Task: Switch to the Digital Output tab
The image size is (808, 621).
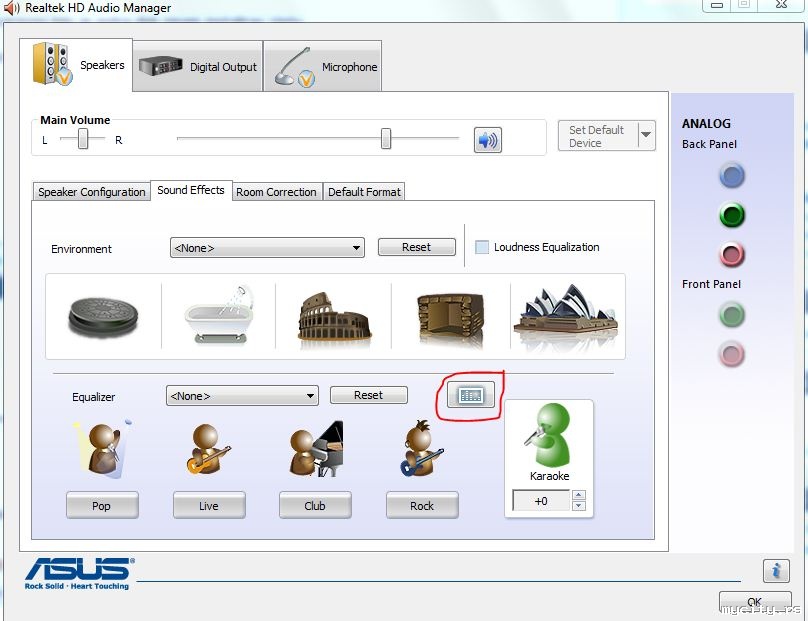Action: tap(198, 66)
